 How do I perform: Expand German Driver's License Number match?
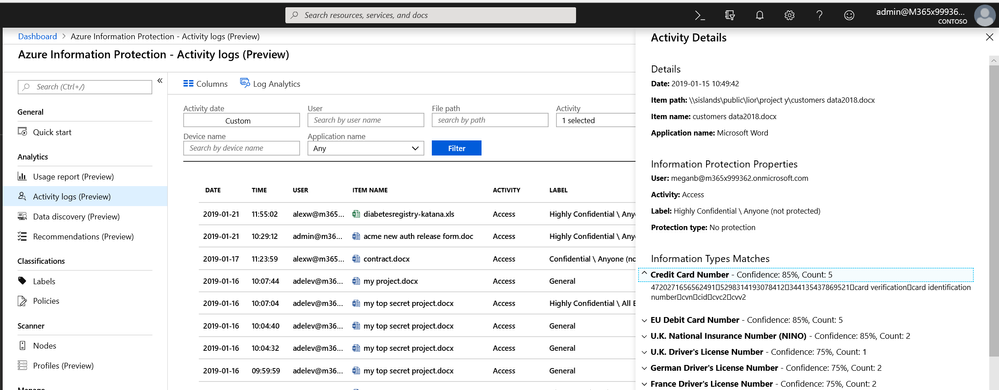(x=644, y=368)
